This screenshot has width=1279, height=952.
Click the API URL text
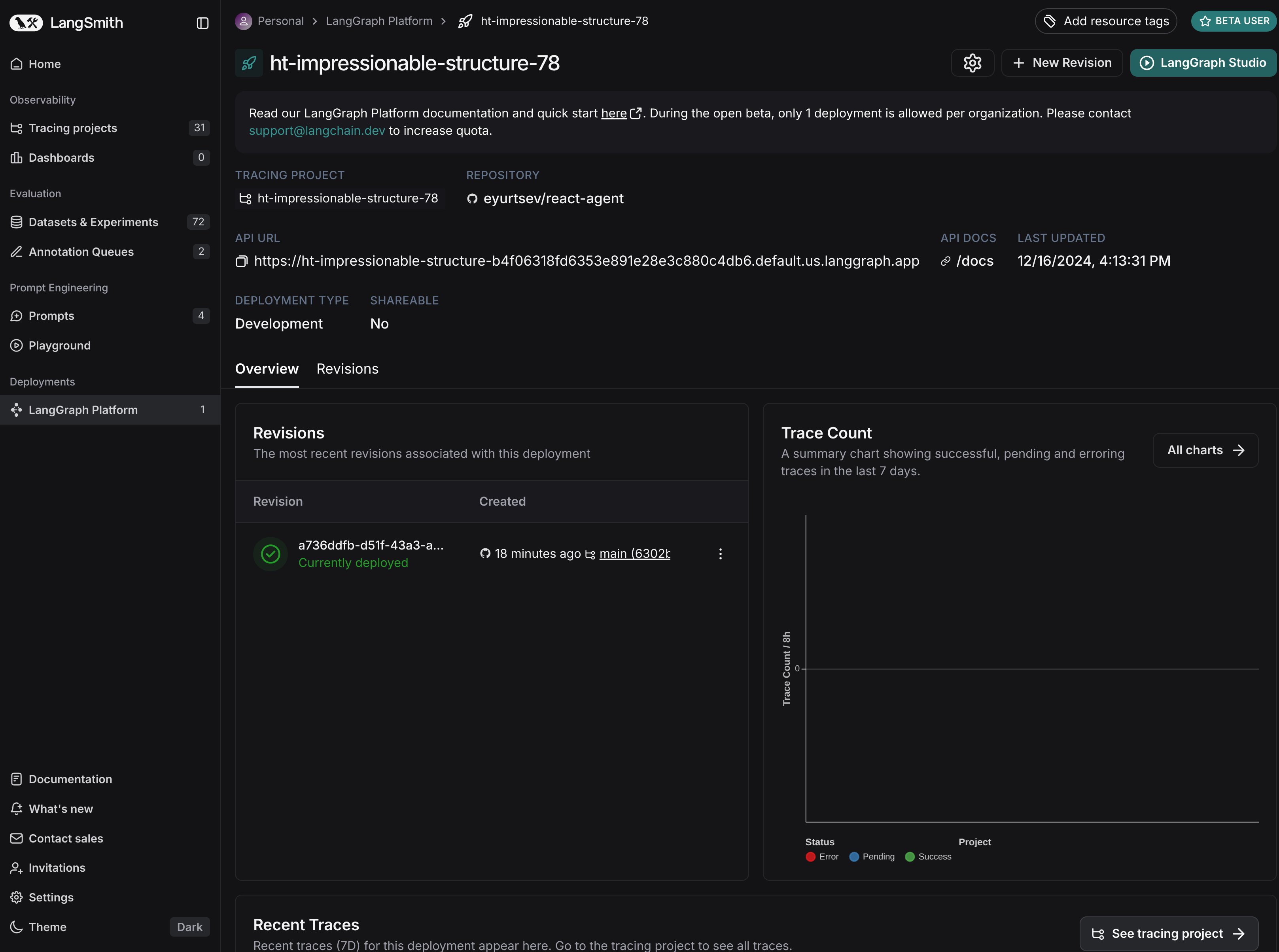[587, 261]
